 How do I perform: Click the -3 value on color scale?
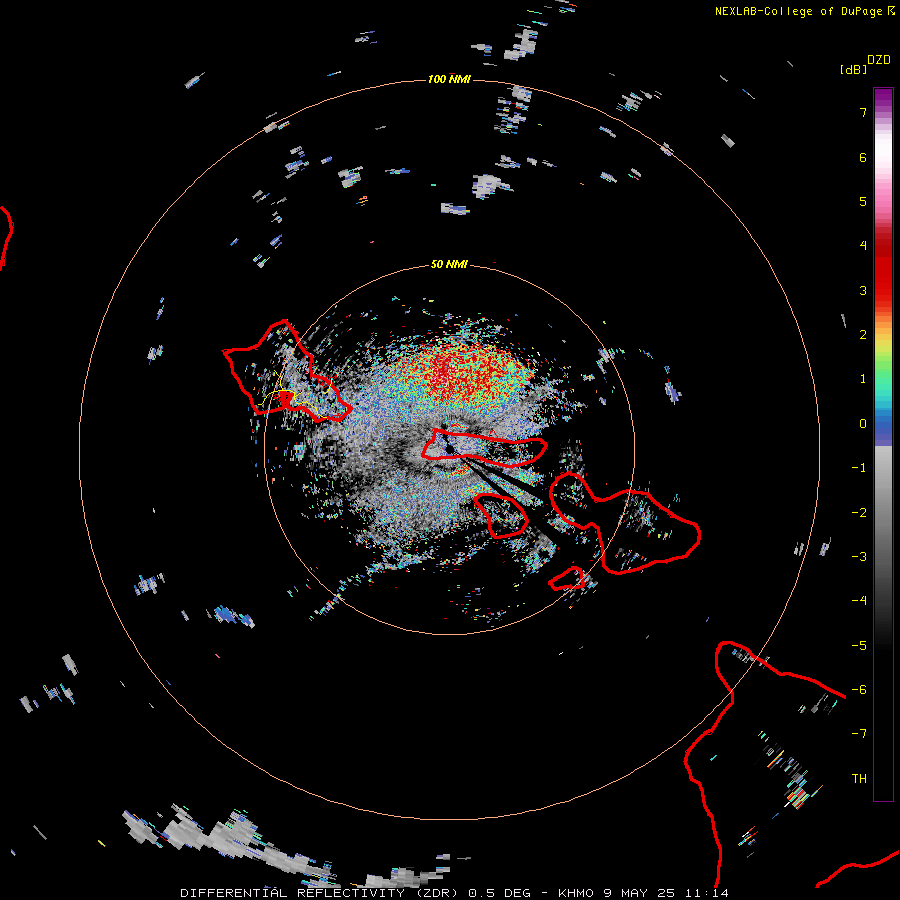point(859,557)
